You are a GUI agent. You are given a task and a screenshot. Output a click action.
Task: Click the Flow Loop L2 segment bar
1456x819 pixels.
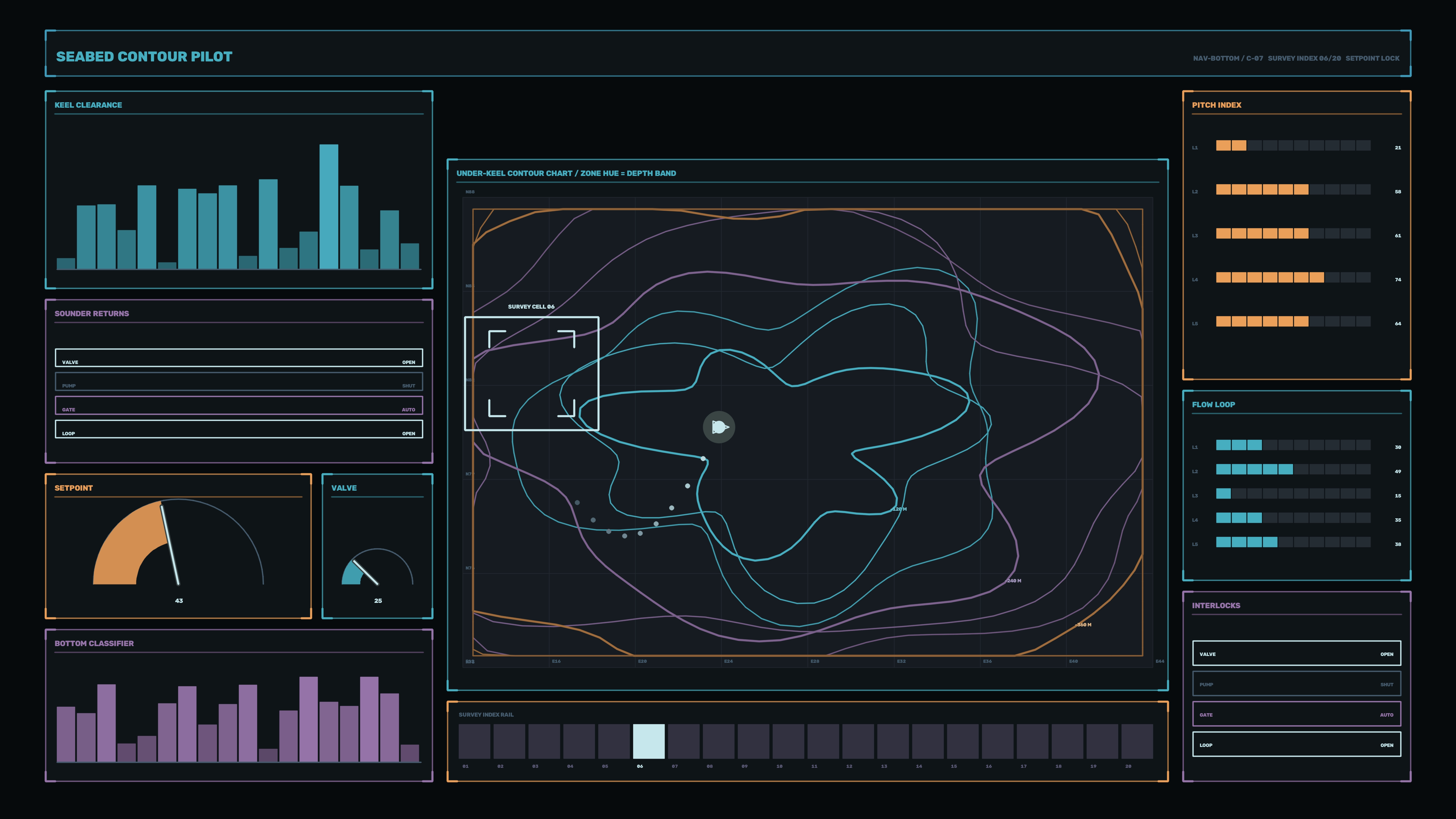(1293, 469)
